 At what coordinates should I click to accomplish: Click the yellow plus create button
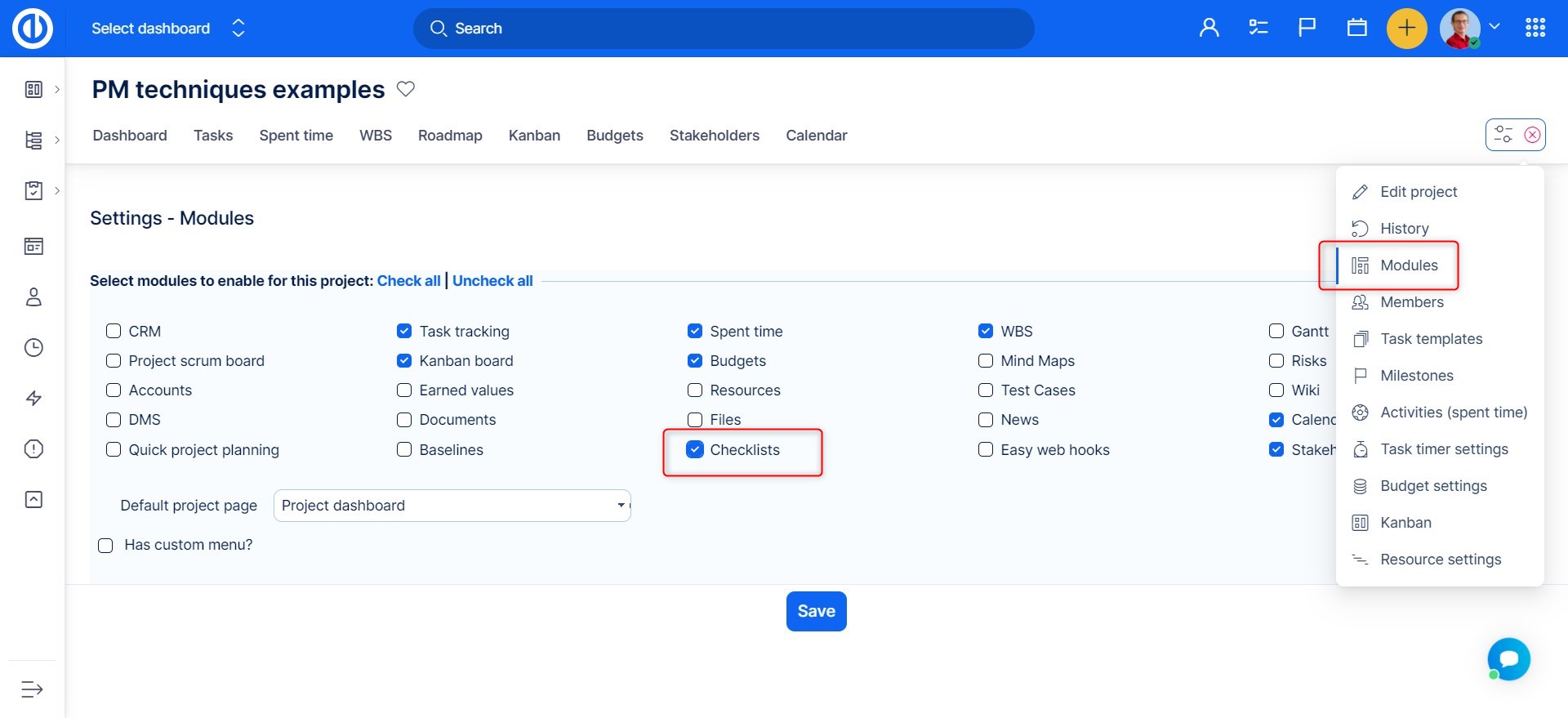(1406, 29)
